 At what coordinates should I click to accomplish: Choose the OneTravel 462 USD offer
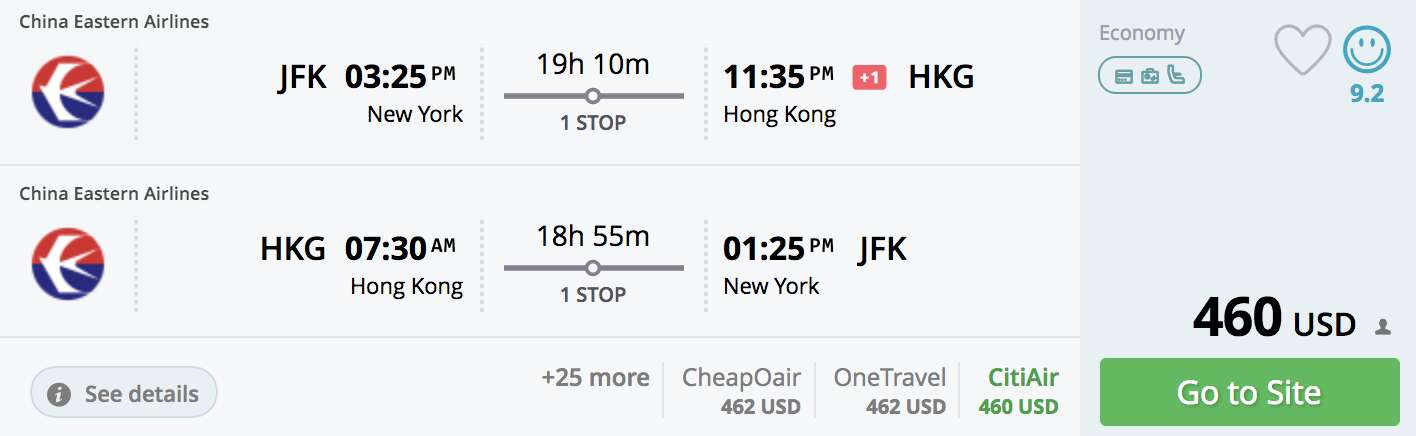click(890, 391)
